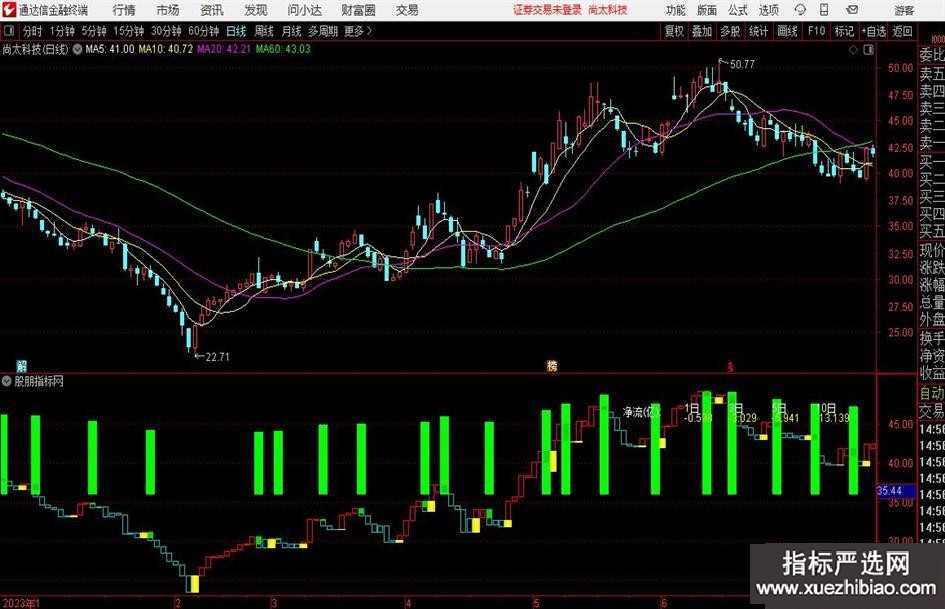Click the 复权 toolbar button

tap(674, 31)
